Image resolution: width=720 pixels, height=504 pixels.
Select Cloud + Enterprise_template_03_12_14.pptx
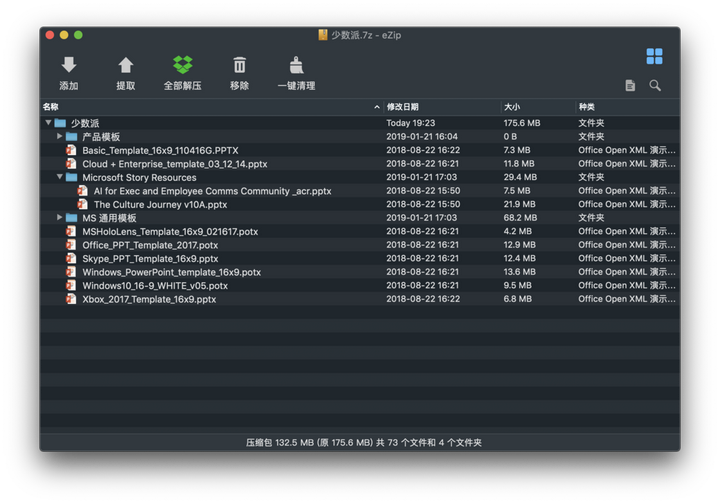pos(360,163)
